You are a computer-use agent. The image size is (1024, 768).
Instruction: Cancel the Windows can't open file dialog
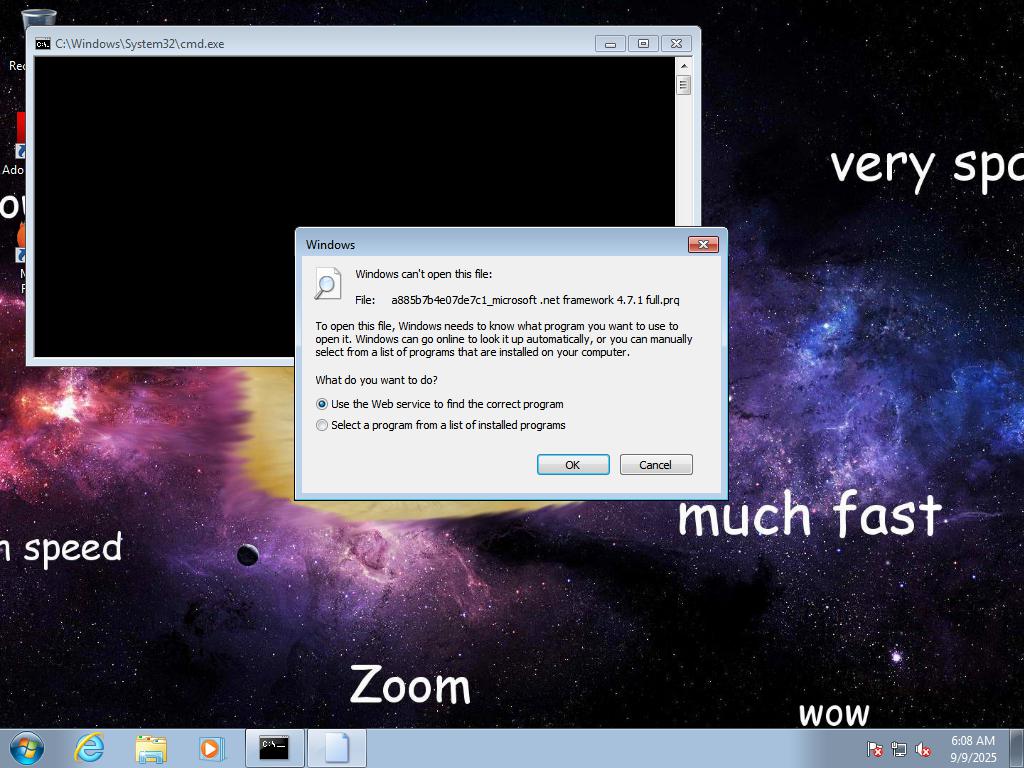pos(656,465)
